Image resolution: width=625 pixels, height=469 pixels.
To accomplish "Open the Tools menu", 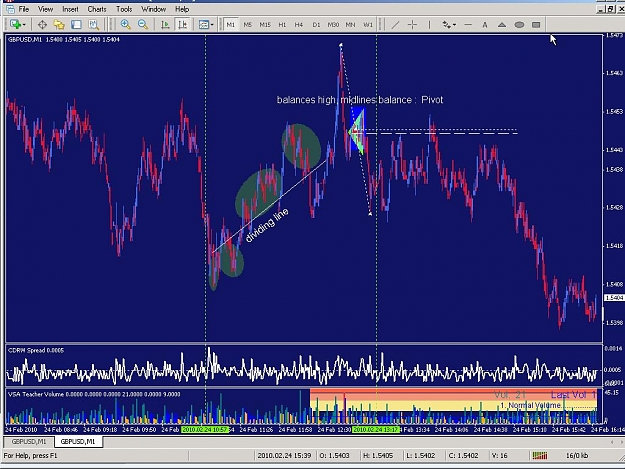I will tap(124, 9).
